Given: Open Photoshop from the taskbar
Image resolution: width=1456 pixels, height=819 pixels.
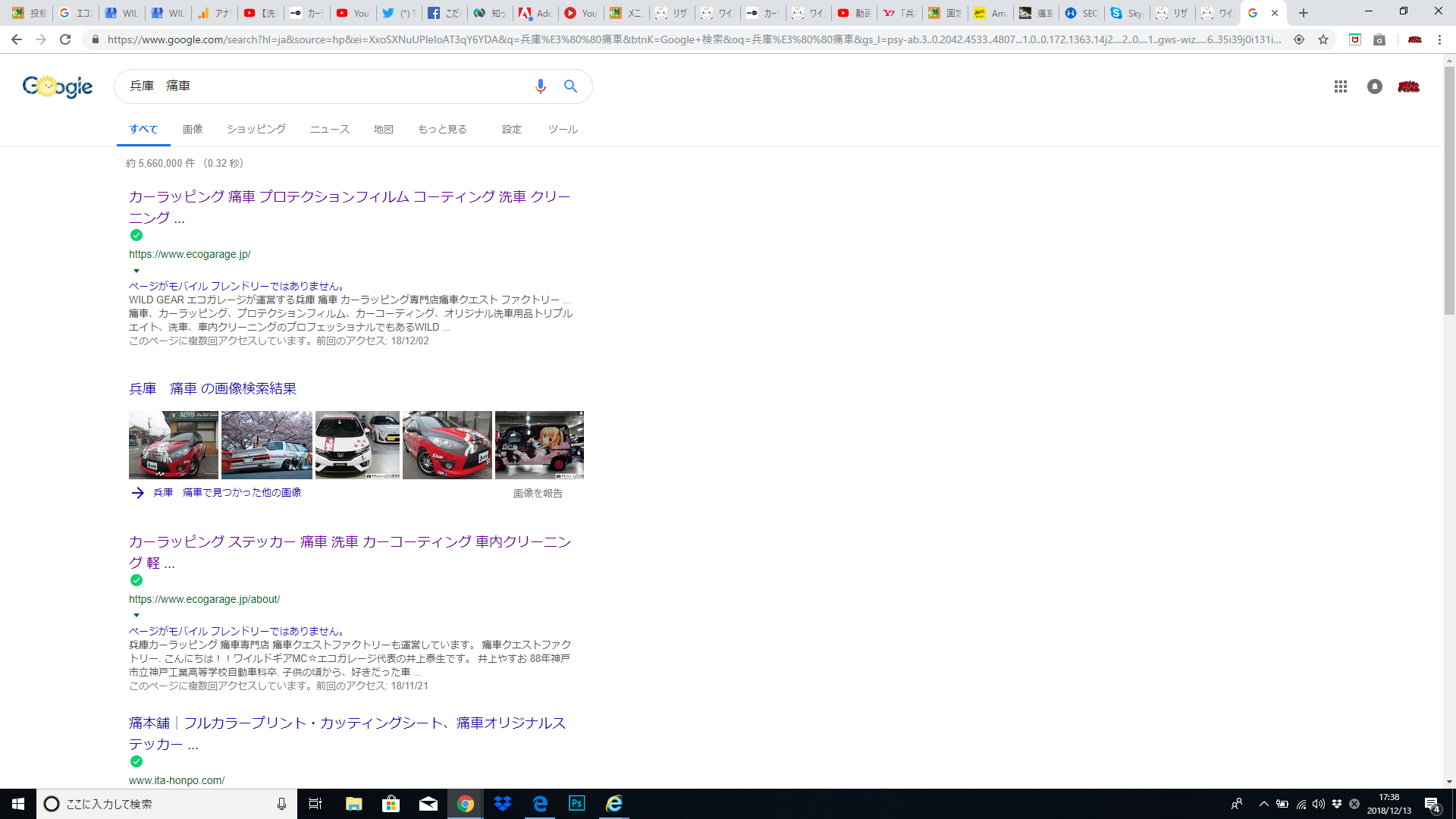Looking at the screenshot, I should click(x=577, y=804).
